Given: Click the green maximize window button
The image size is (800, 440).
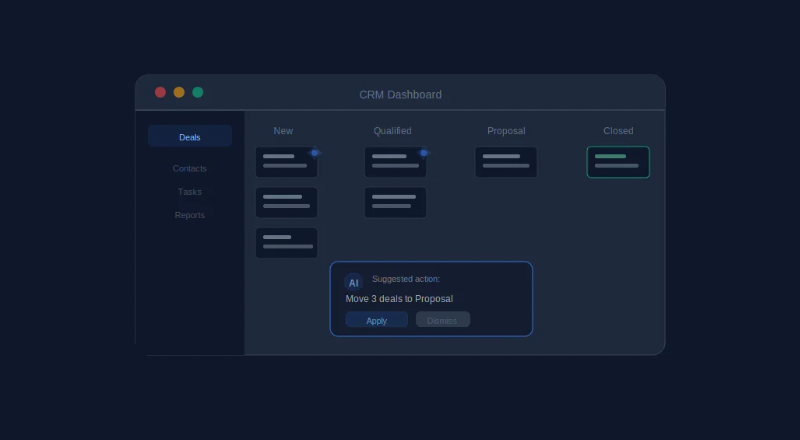Looking at the screenshot, I should tap(198, 92).
